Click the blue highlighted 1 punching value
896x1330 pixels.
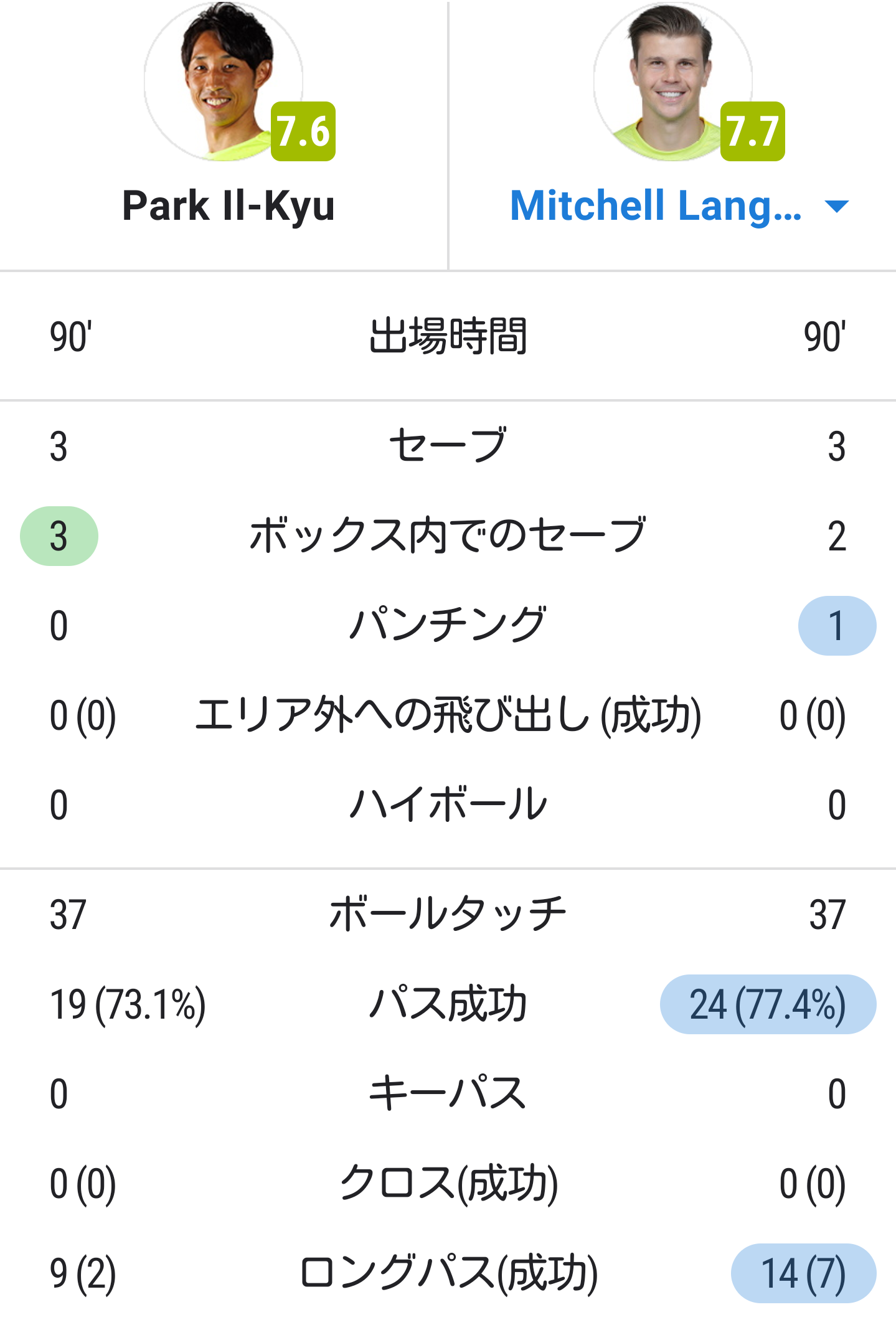(x=836, y=626)
